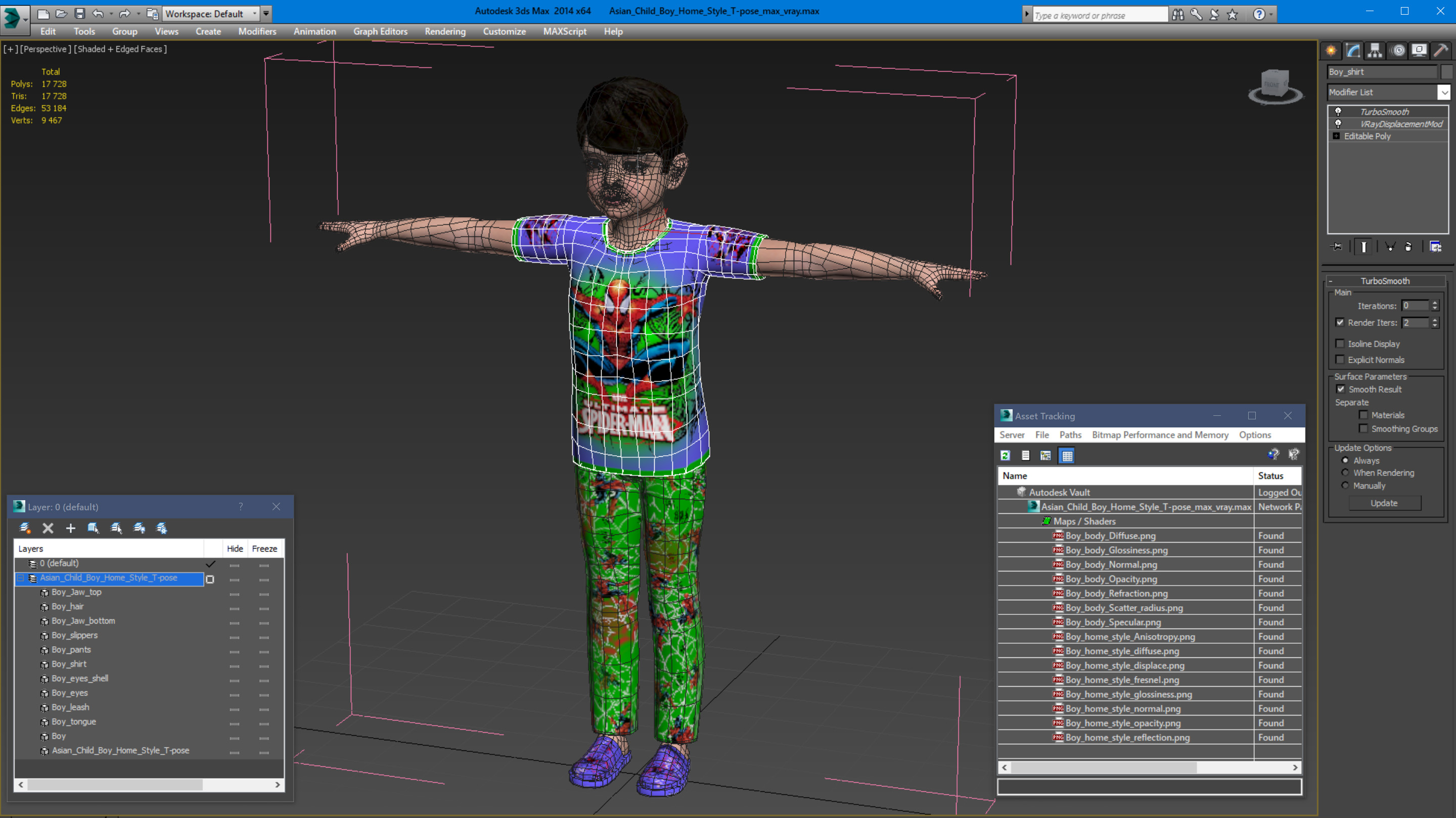Click the Boy_shirt object name field
1456x818 pixels.
coord(1382,72)
